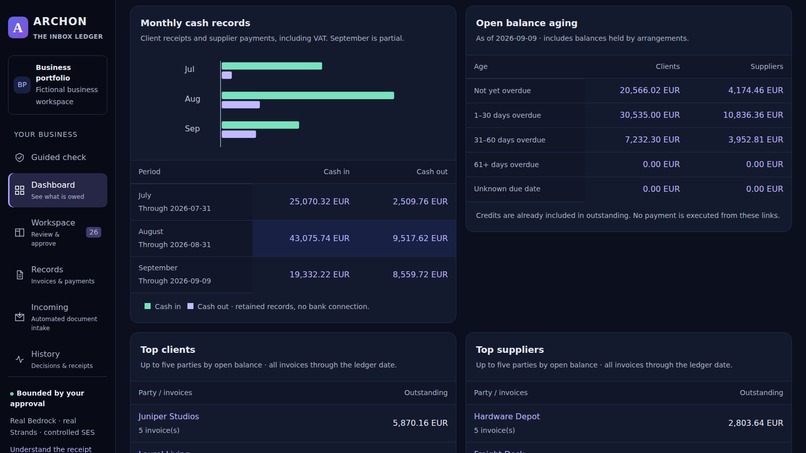Click the Workspace panel icon
This screenshot has width=806, height=453.
pyautogui.click(x=20, y=232)
